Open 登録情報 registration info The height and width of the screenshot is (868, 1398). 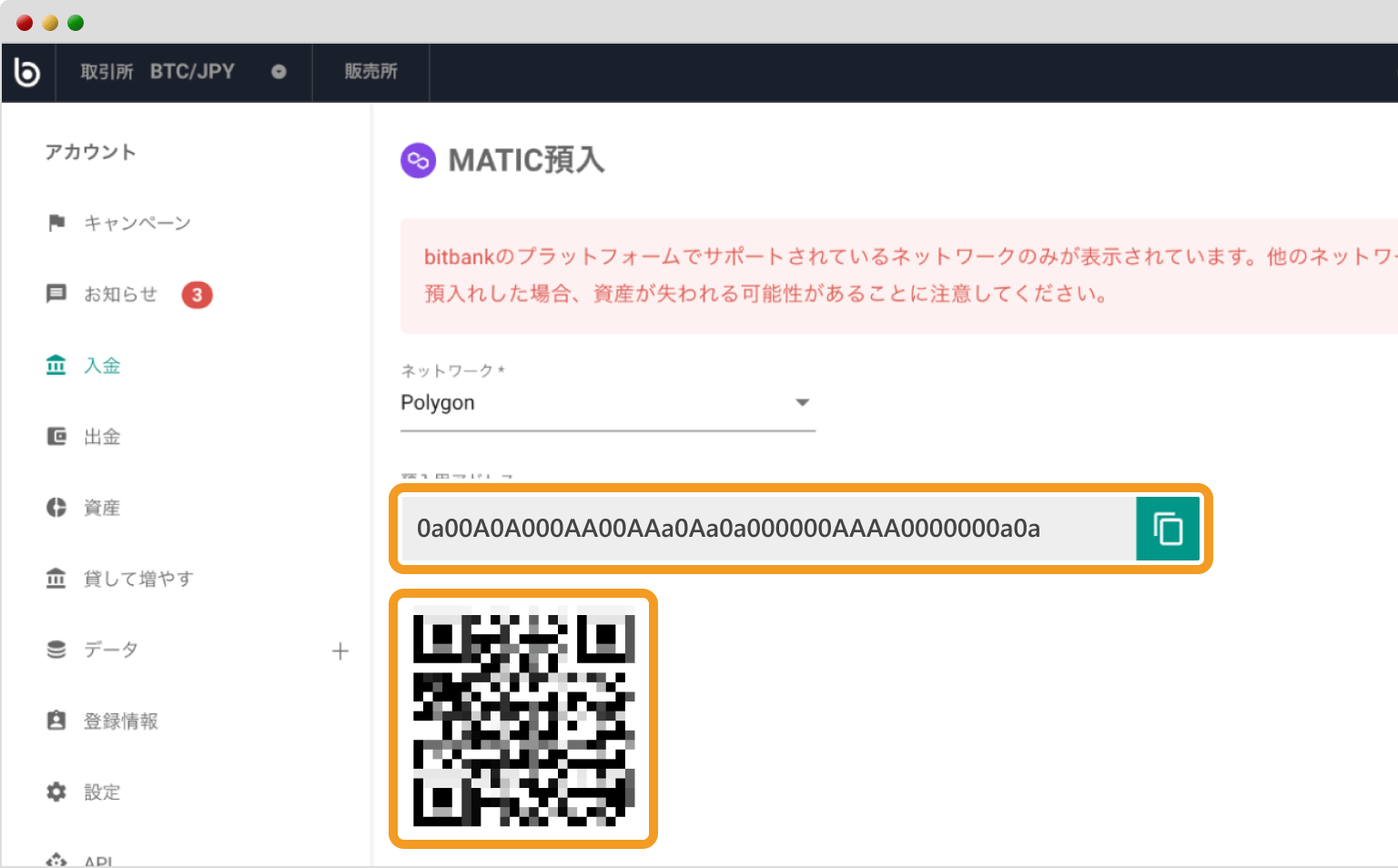[x=121, y=721]
